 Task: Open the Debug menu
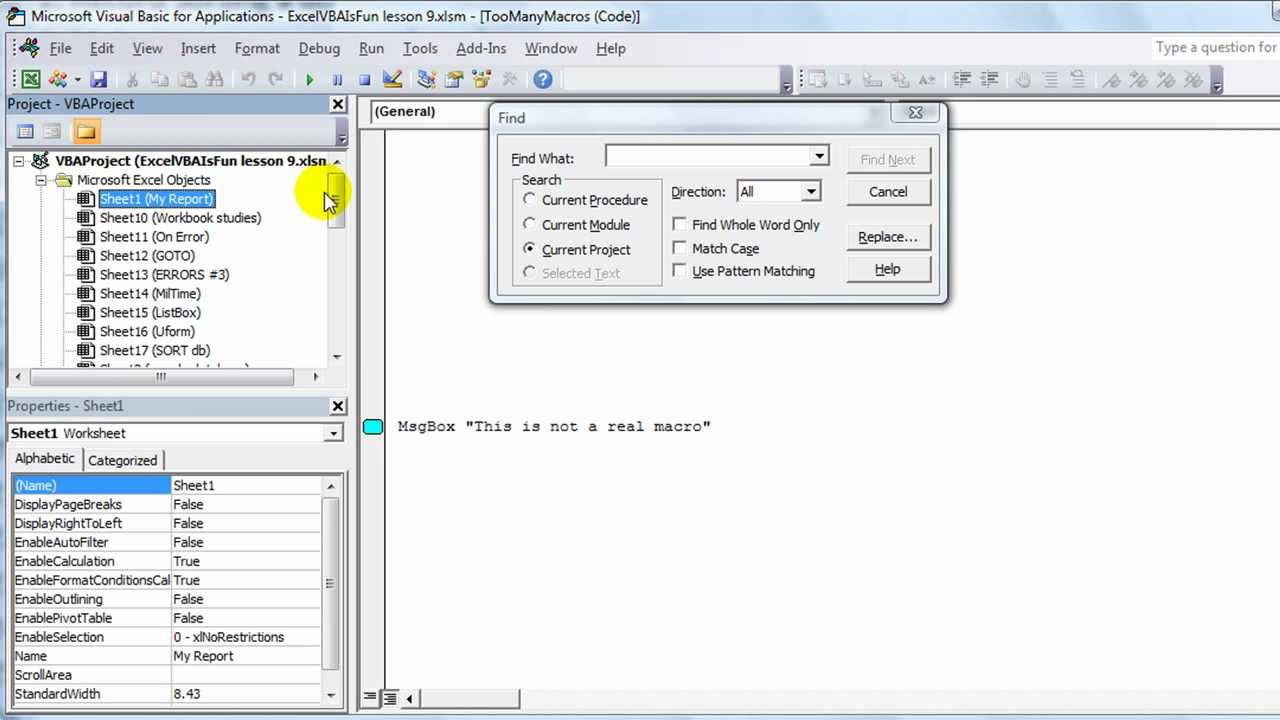pyautogui.click(x=319, y=48)
